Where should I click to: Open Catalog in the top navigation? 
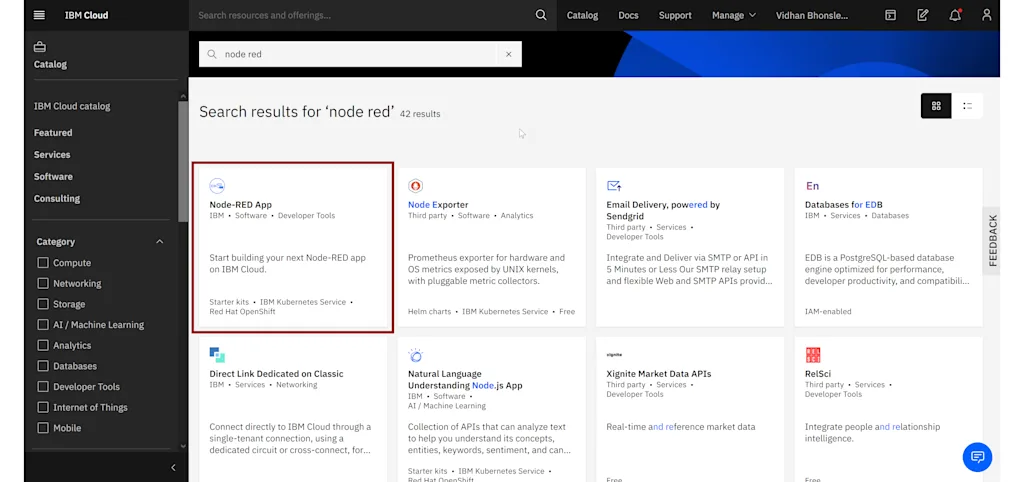click(582, 15)
